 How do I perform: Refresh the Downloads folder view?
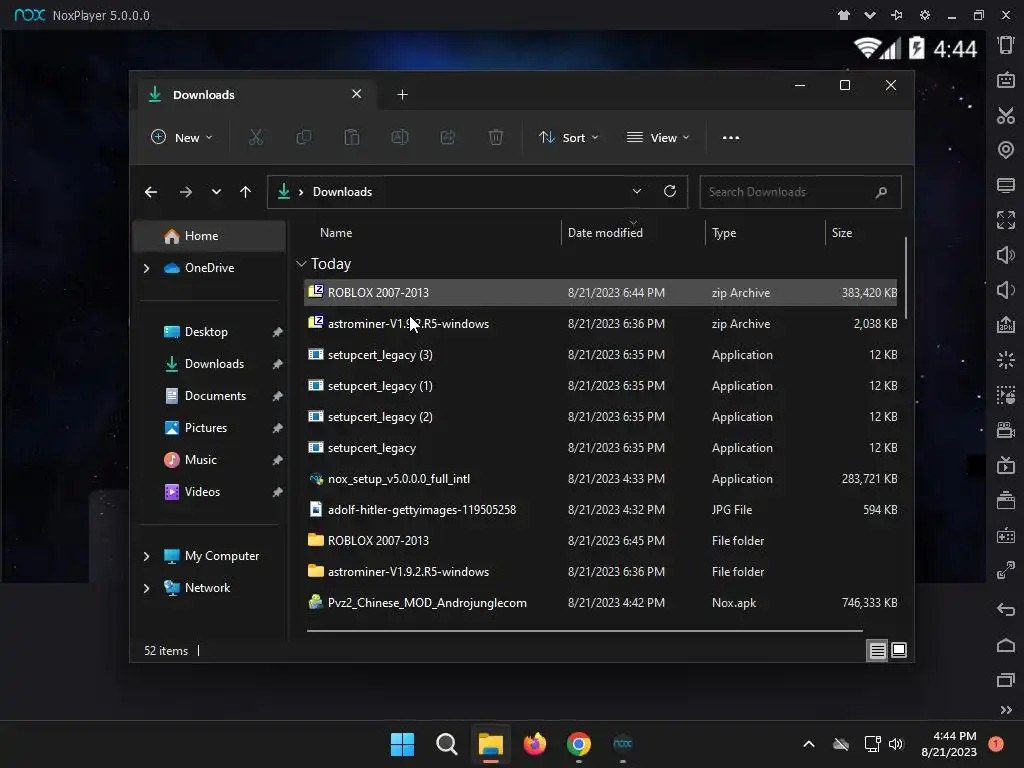pos(669,191)
